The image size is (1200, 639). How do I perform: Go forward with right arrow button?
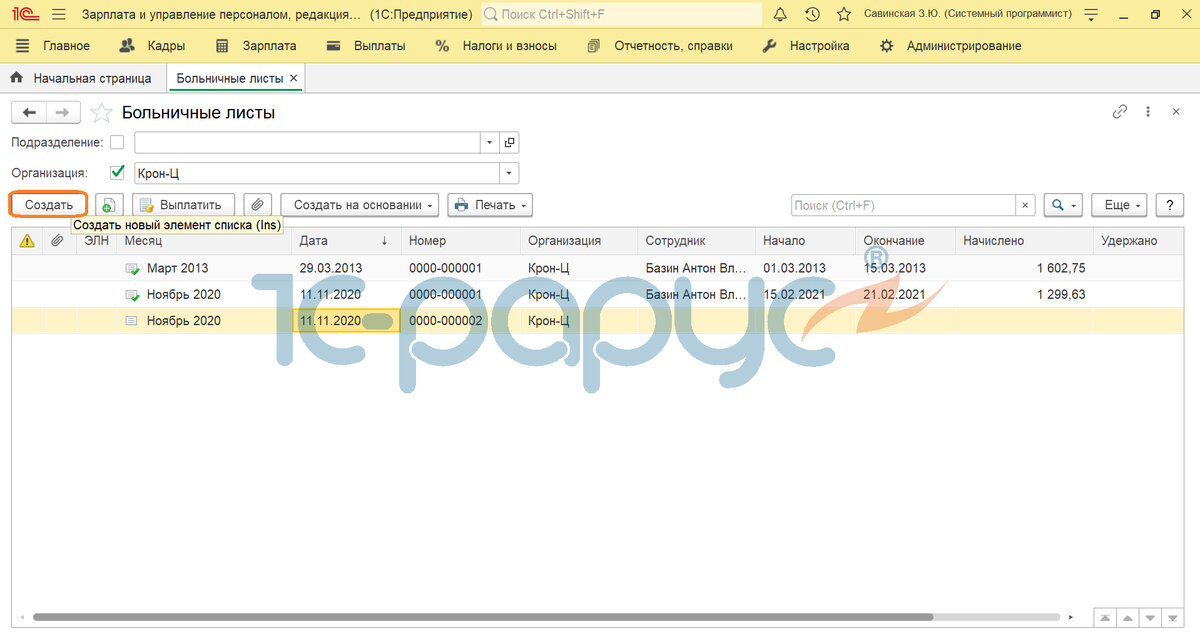tap(62, 113)
